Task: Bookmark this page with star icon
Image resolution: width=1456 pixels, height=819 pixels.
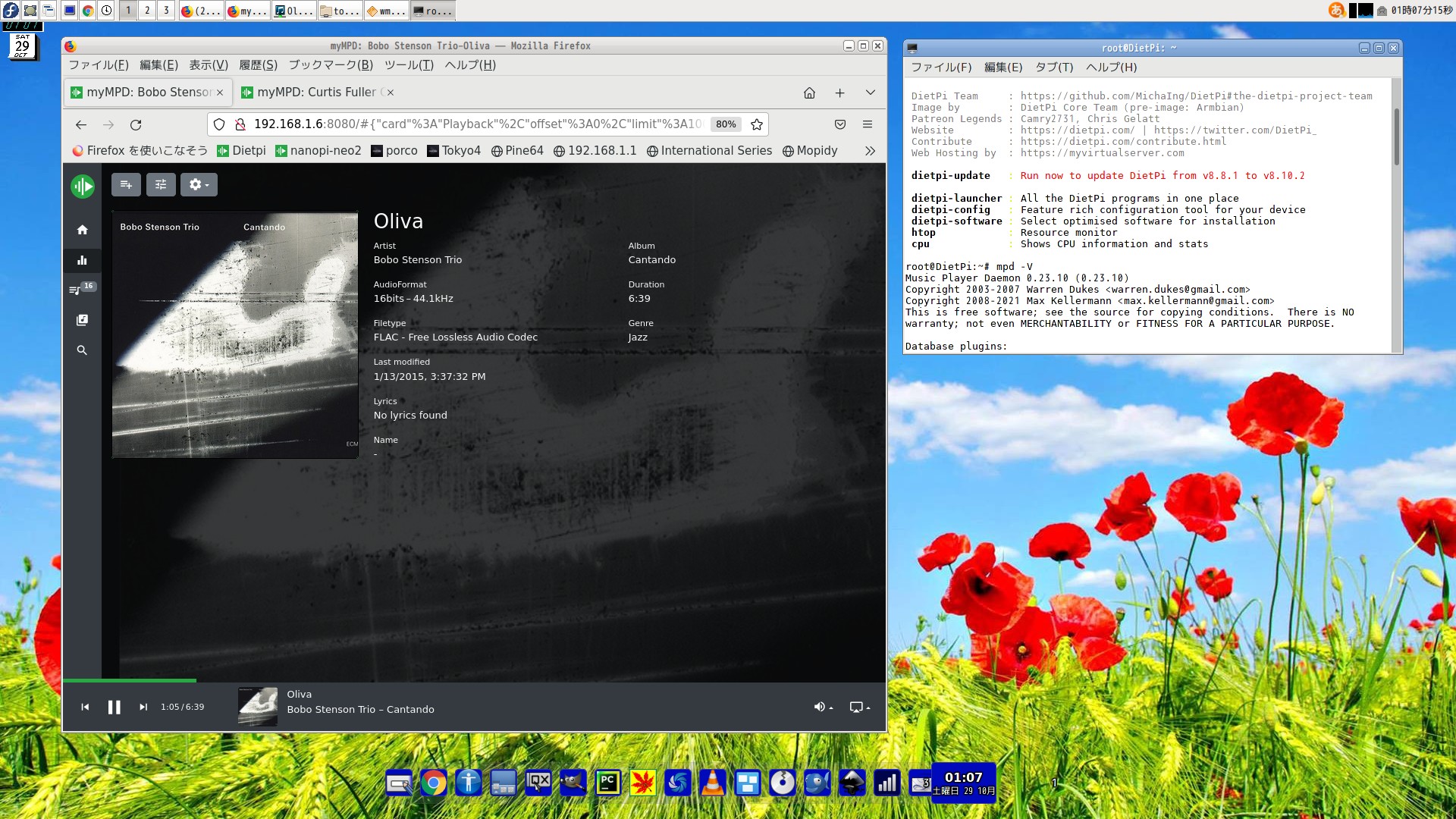Action: pos(756,124)
